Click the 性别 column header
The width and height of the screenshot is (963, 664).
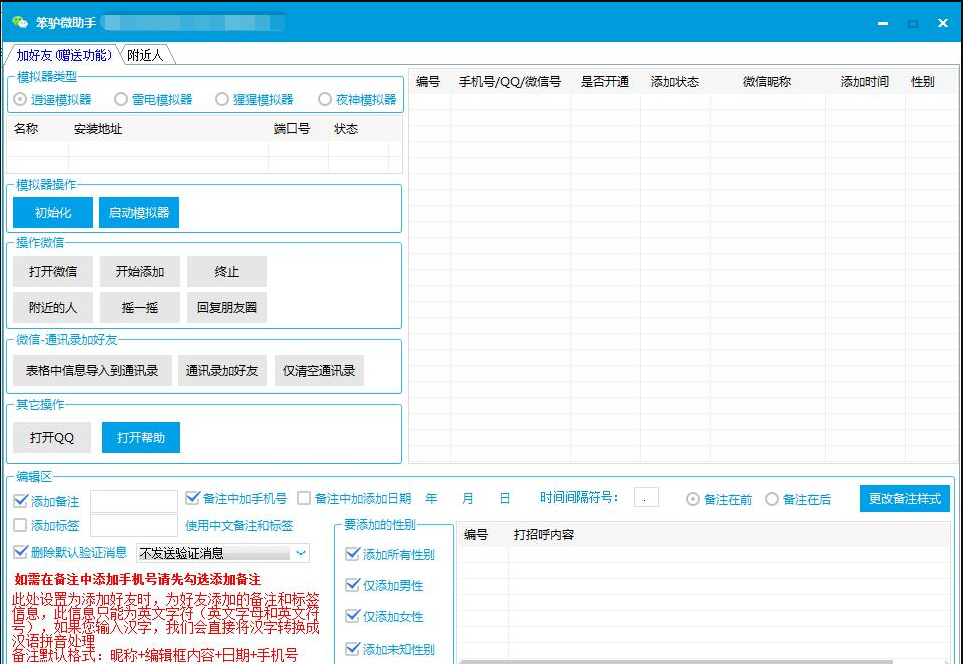point(922,82)
